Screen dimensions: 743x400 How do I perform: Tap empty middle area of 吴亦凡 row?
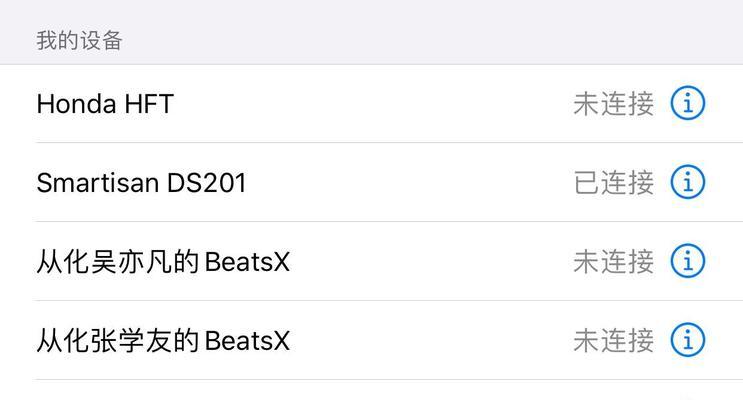click(x=431, y=262)
